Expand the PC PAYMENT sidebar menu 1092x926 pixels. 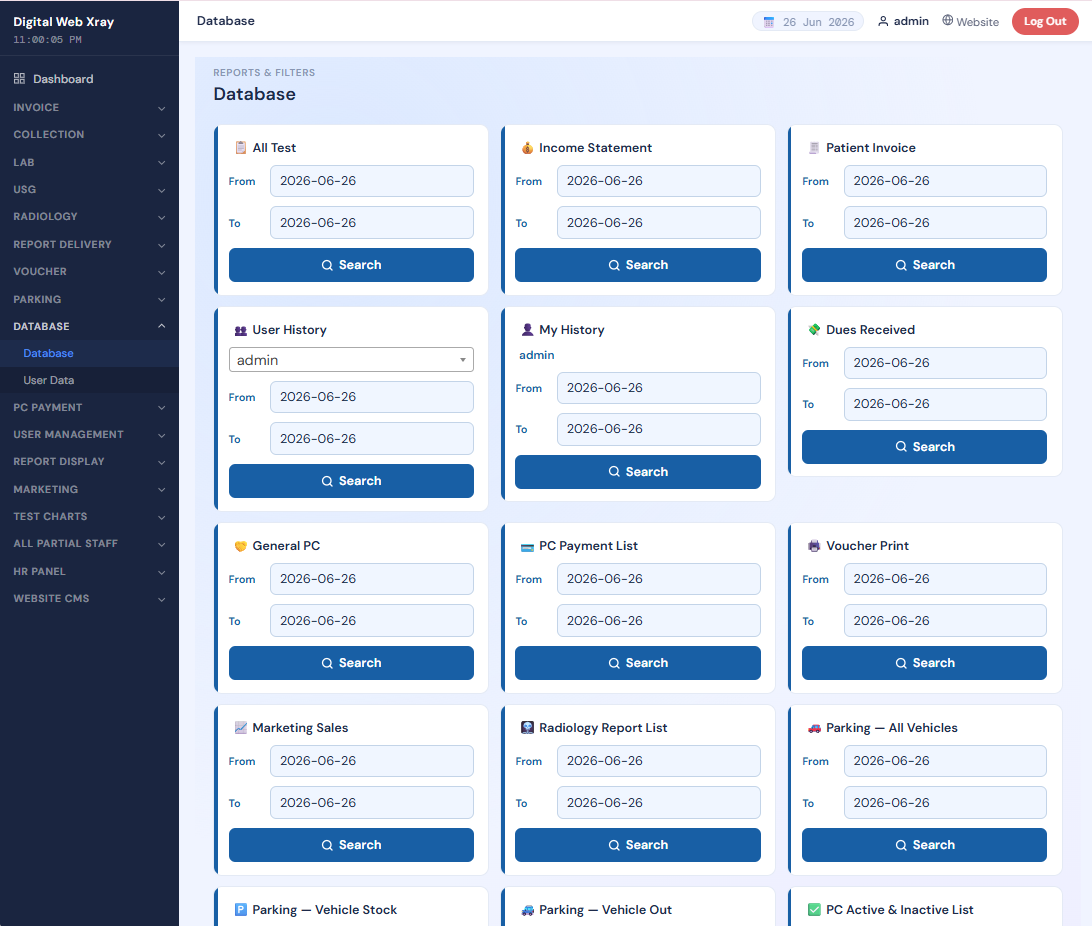point(89,407)
